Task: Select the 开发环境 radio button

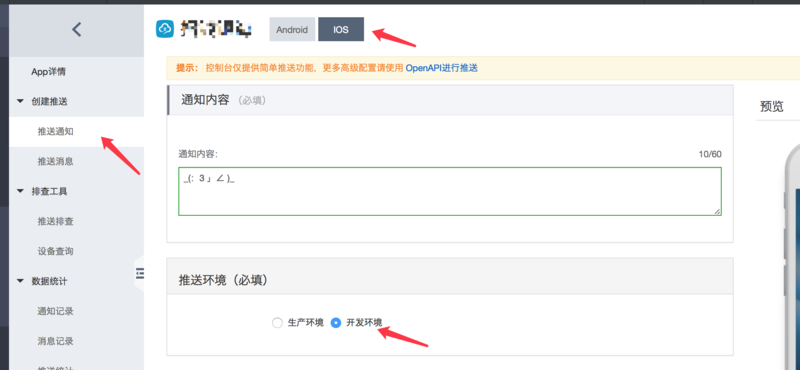Action: click(336, 323)
